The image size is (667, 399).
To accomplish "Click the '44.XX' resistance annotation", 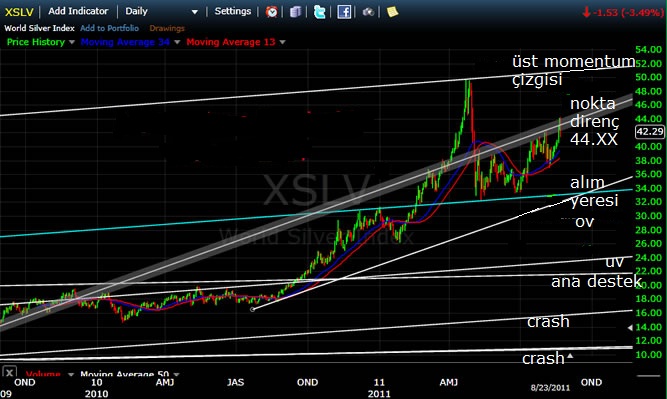I will [593, 139].
